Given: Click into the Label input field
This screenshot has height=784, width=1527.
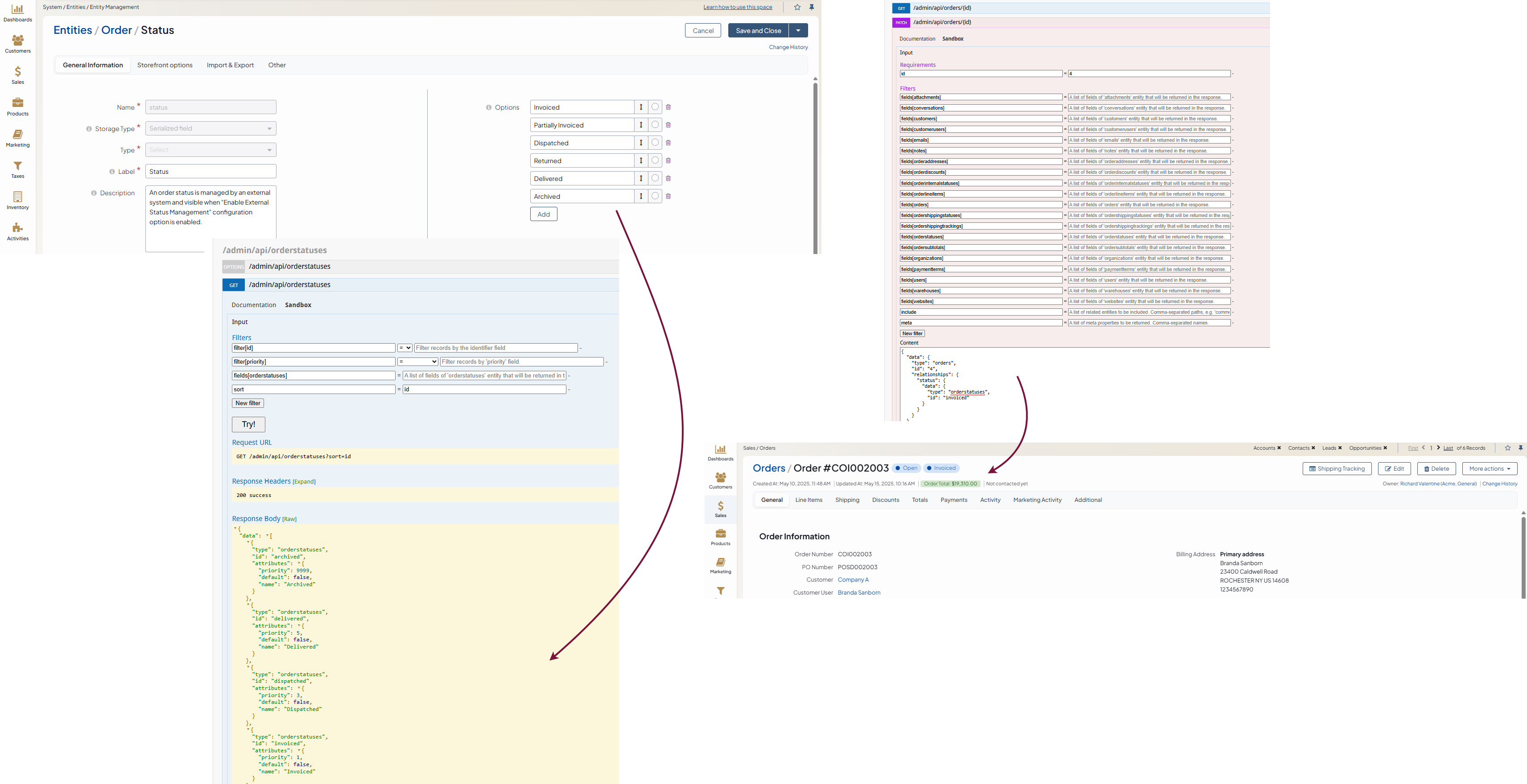Looking at the screenshot, I should pyautogui.click(x=210, y=172).
